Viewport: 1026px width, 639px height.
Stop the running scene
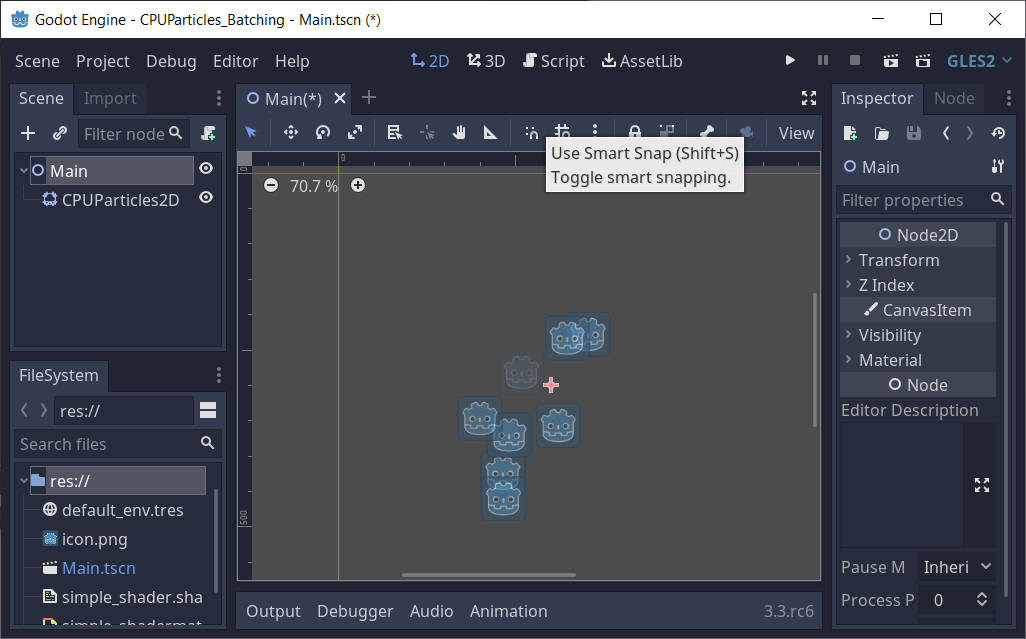[855, 61]
